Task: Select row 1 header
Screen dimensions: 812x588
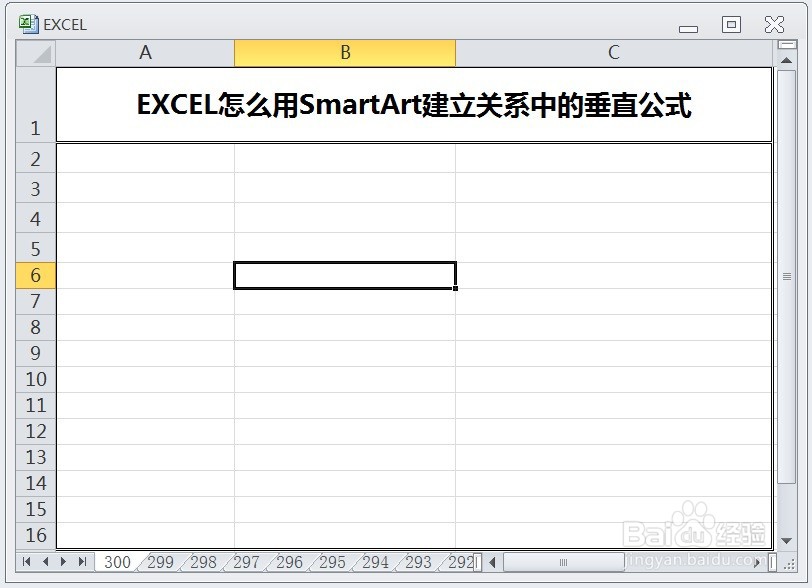Action: click(x=35, y=105)
